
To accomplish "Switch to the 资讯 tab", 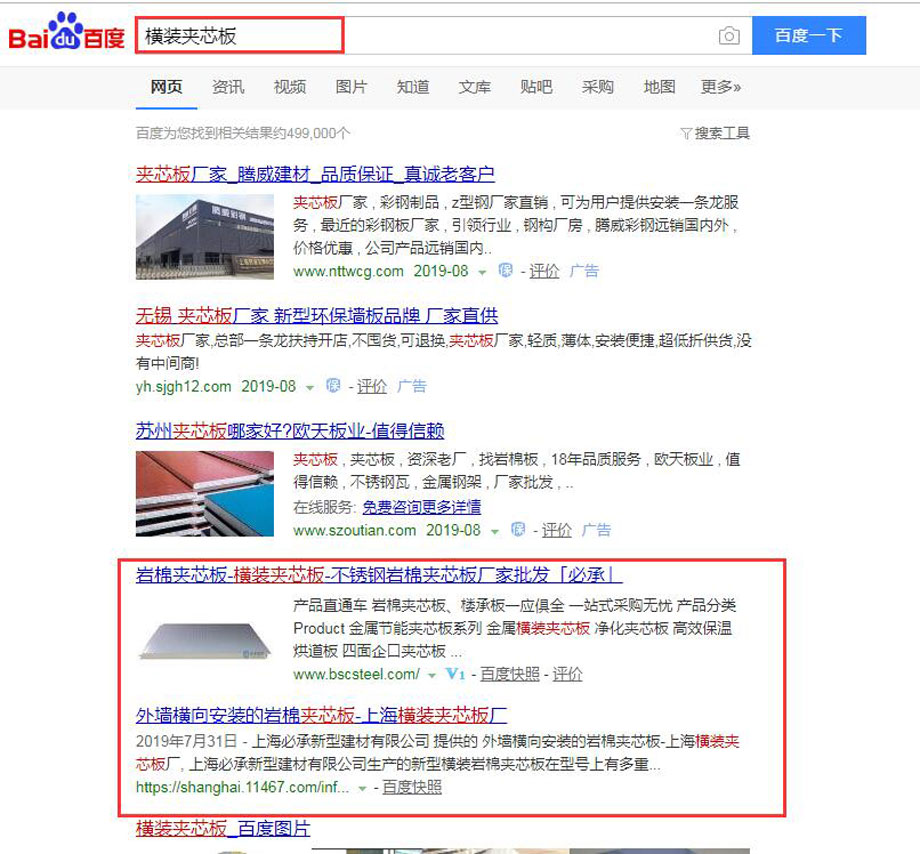I will [228, 87].
